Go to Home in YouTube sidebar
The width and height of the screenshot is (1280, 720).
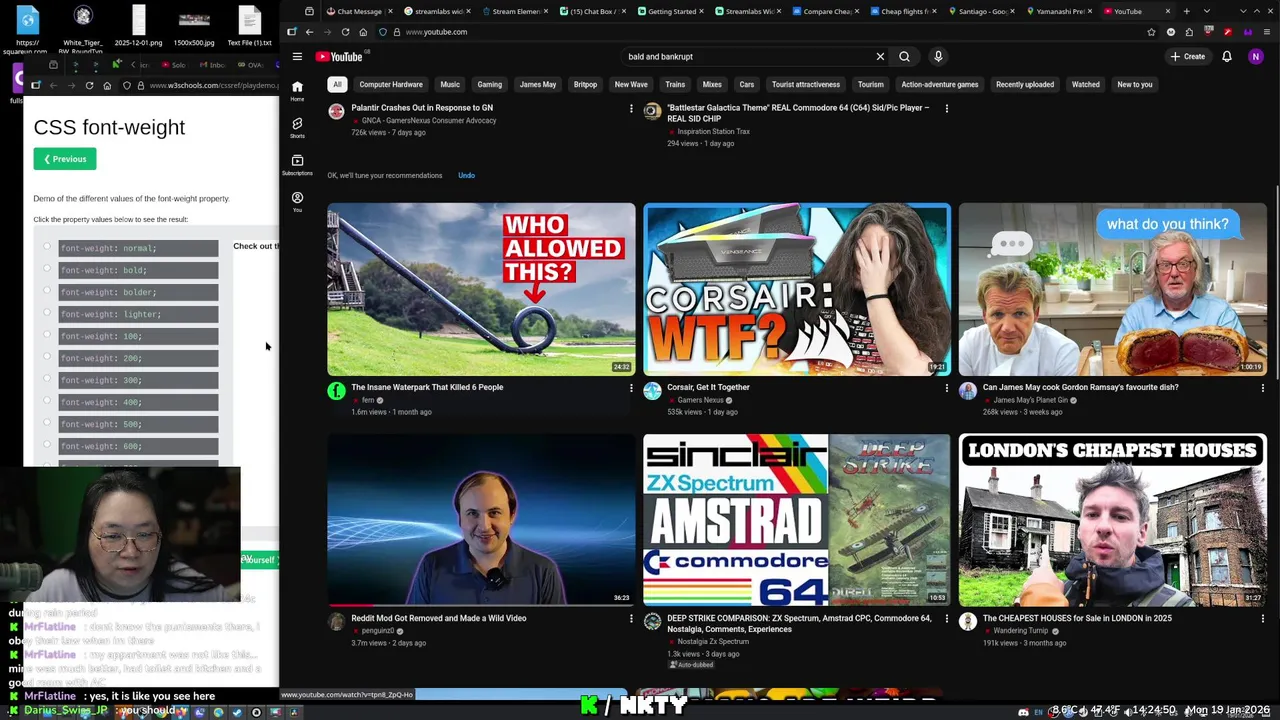click(297, 91)
